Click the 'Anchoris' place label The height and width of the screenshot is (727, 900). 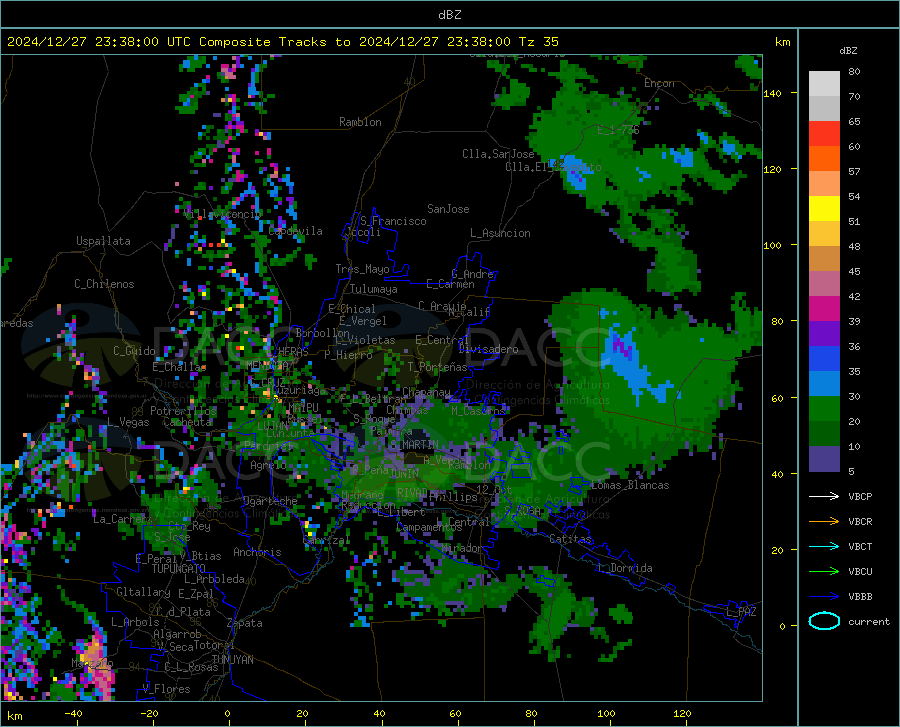click(x=257, y=552)
